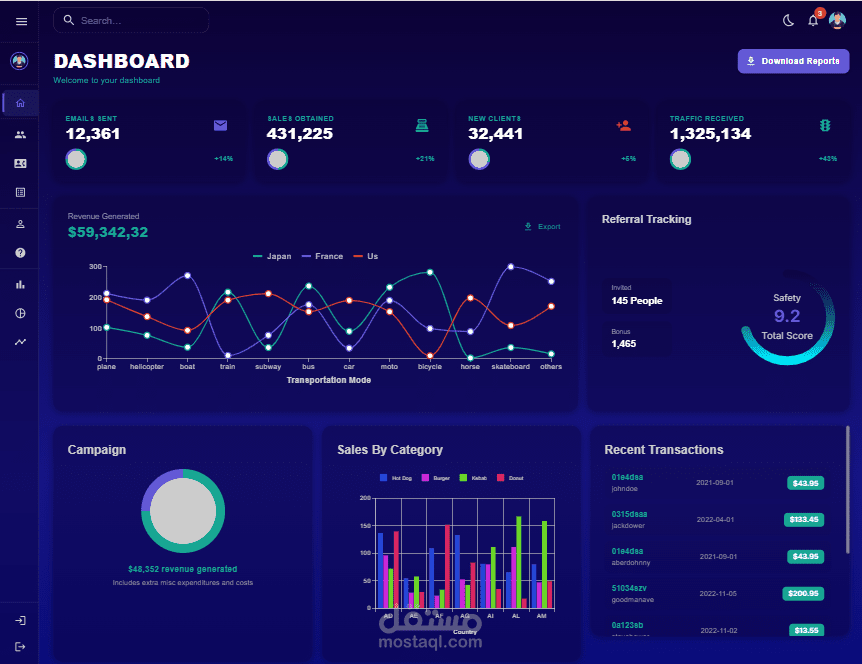Click transaction ID 0a123sb
Image resolution: width=862 pixels, height=664 pixels.
(x=627, y=625)
